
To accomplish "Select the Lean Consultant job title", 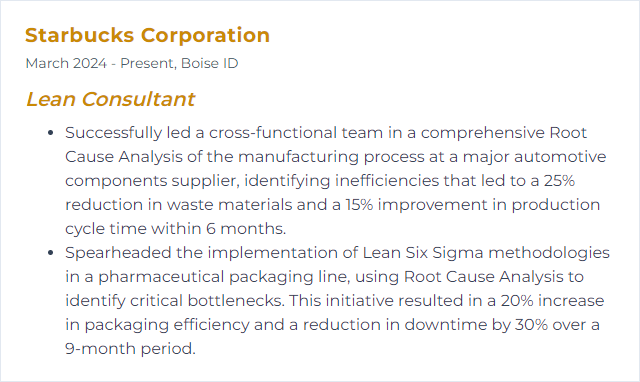I will 110,99.
